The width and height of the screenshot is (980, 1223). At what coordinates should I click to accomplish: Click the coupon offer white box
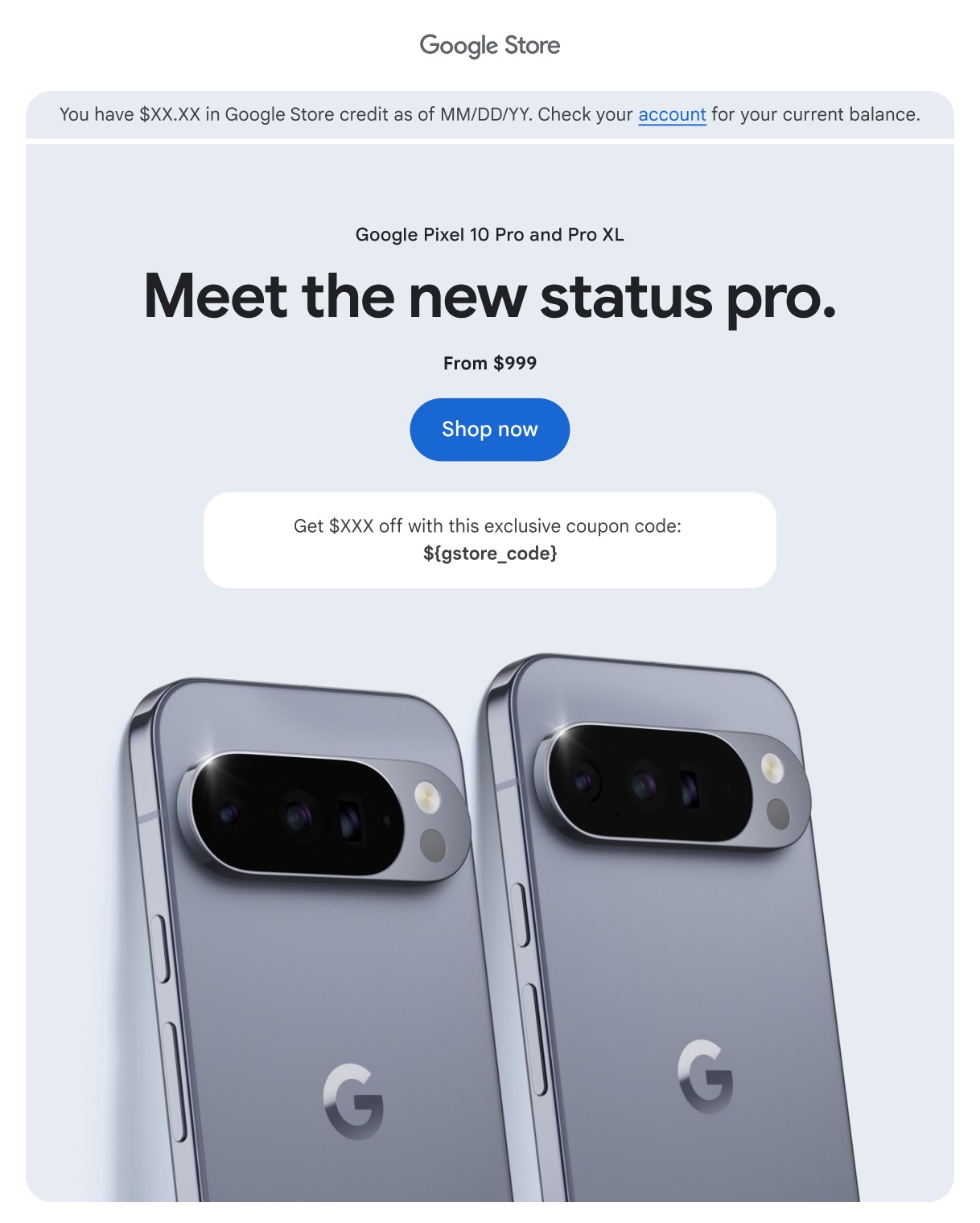[489, 540]
